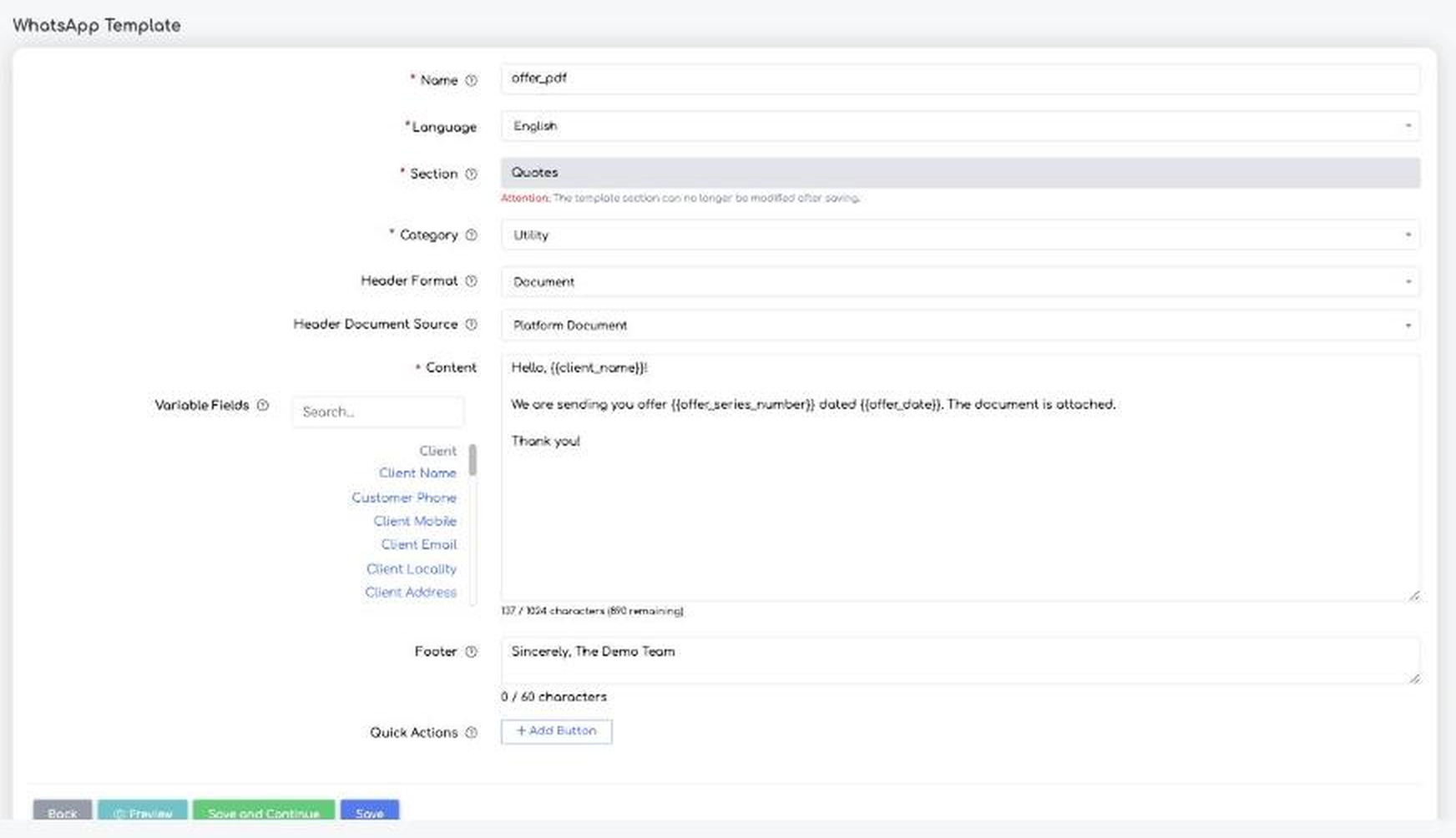Click the Name field containing offer_pdf
The width and height of the screenshot is (1456, 838).
[960, 78]
